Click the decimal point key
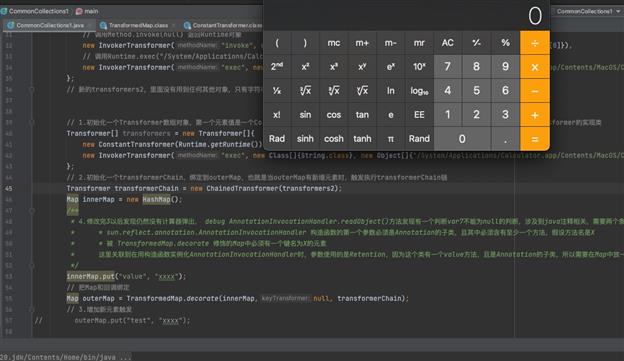The image size is (624, 361). (x=505, y=139)
